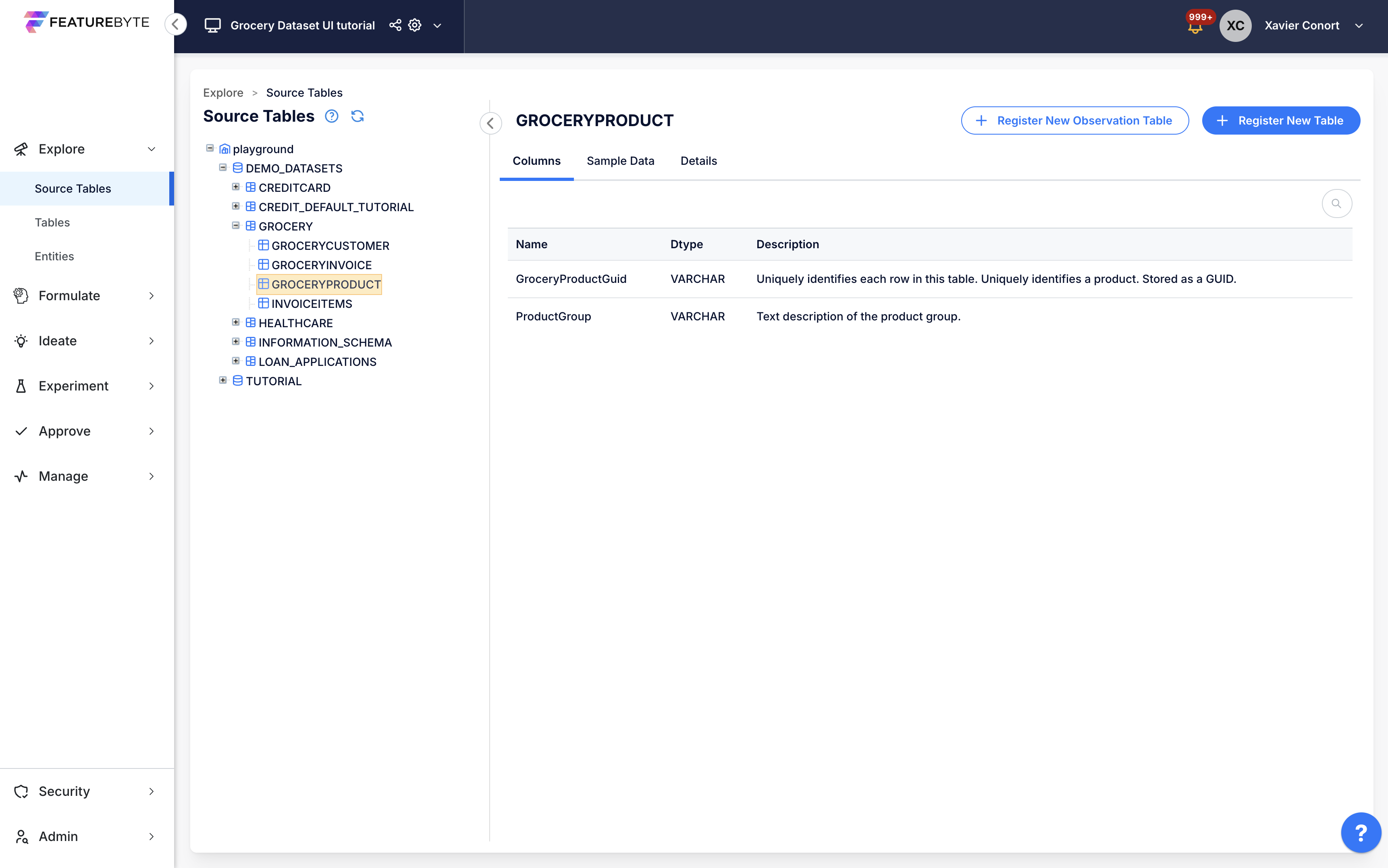This screenshot has height=868, width=1388.
Task: Click the refresh source tables icon
Action: click(357, 116)
